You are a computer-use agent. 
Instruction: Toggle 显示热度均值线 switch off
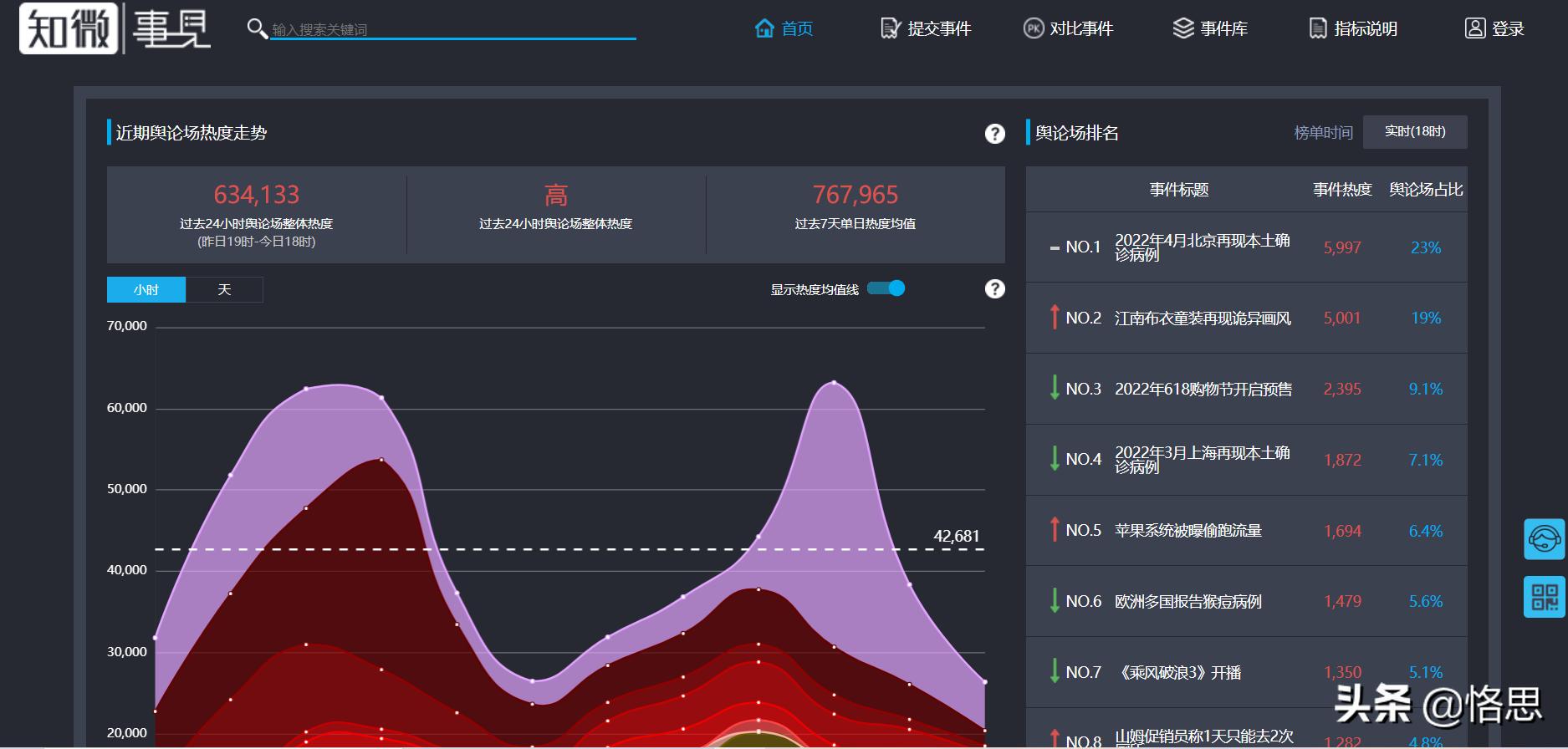tap(886, 289)
